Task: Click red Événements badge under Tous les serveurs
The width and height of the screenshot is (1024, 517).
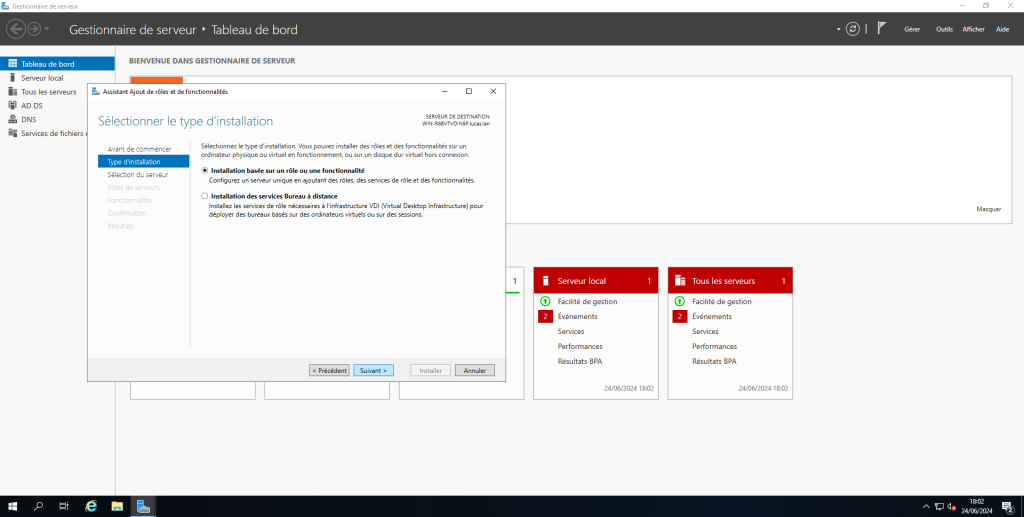Action: [x=680, y=316]
